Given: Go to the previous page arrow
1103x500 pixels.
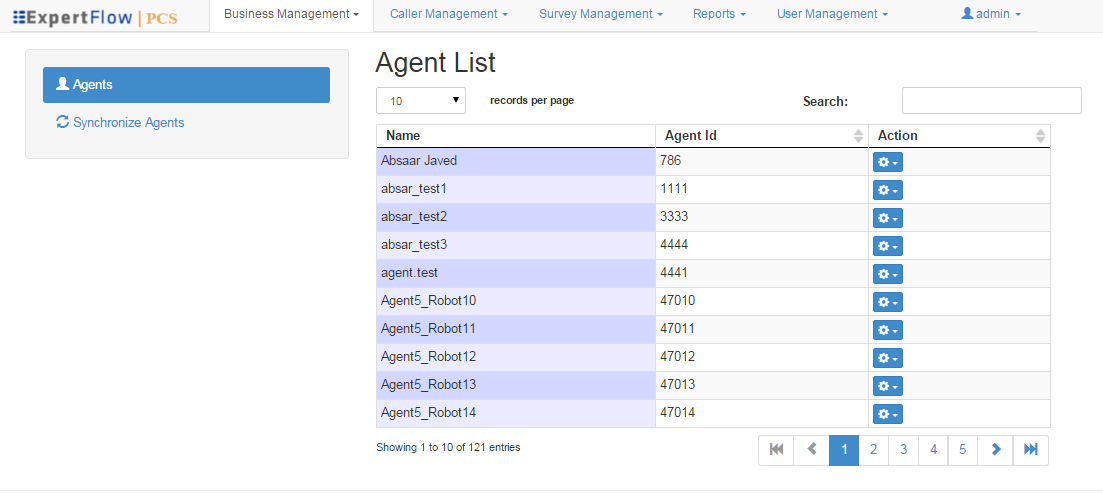Looking at the screenshot, I should tap(811, 450).
